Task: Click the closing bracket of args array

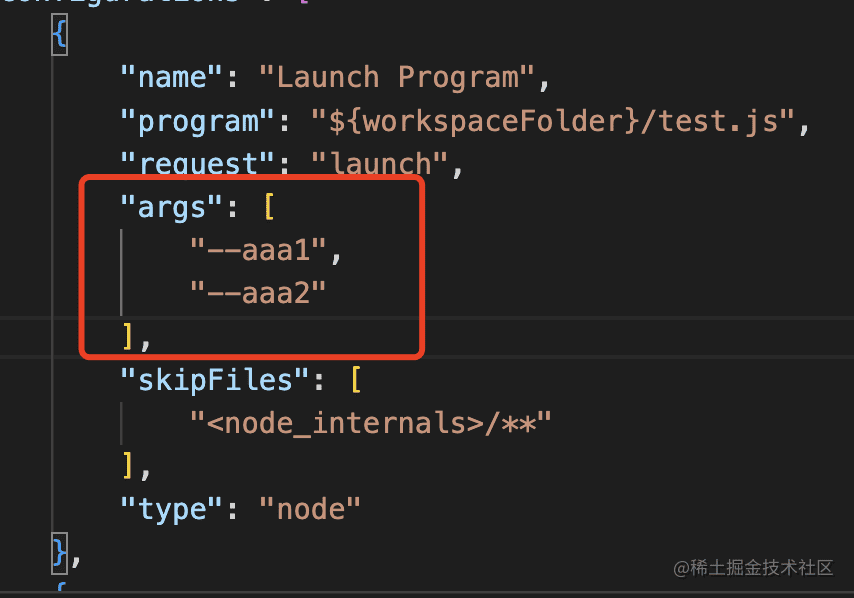Action: pyautogui.click(x=128, y=338)
